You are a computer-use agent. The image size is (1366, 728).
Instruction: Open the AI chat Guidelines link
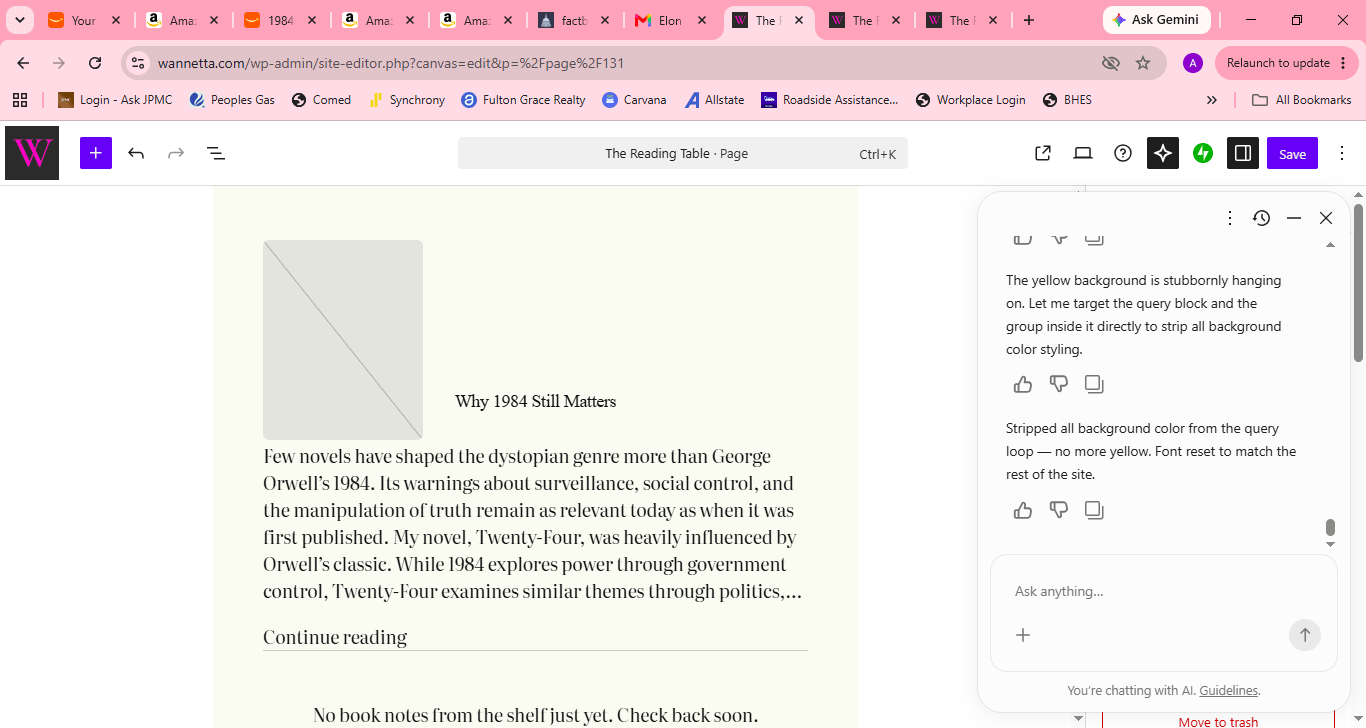[1229, 690]
